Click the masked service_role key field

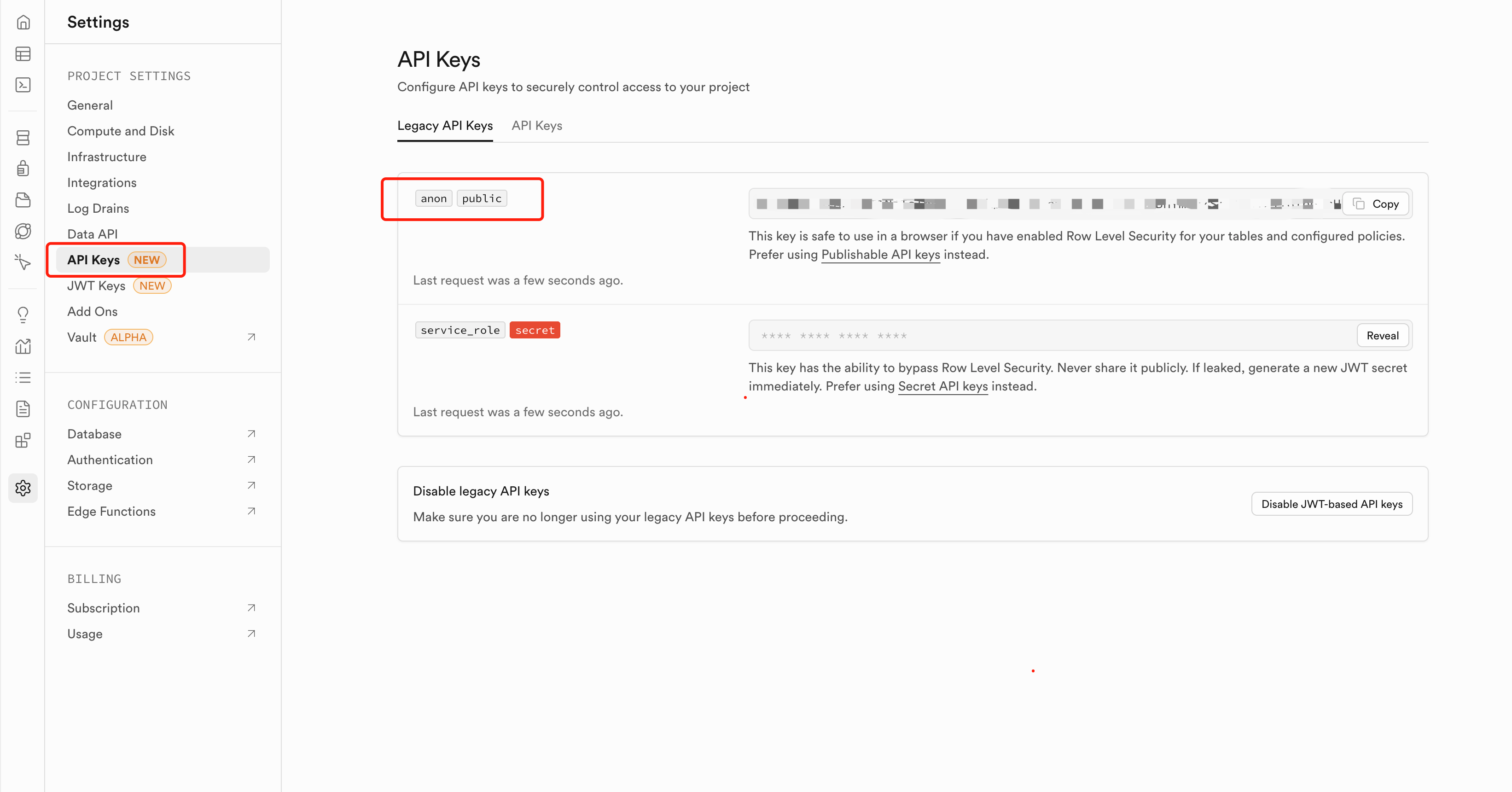(x=1051, y=336)
